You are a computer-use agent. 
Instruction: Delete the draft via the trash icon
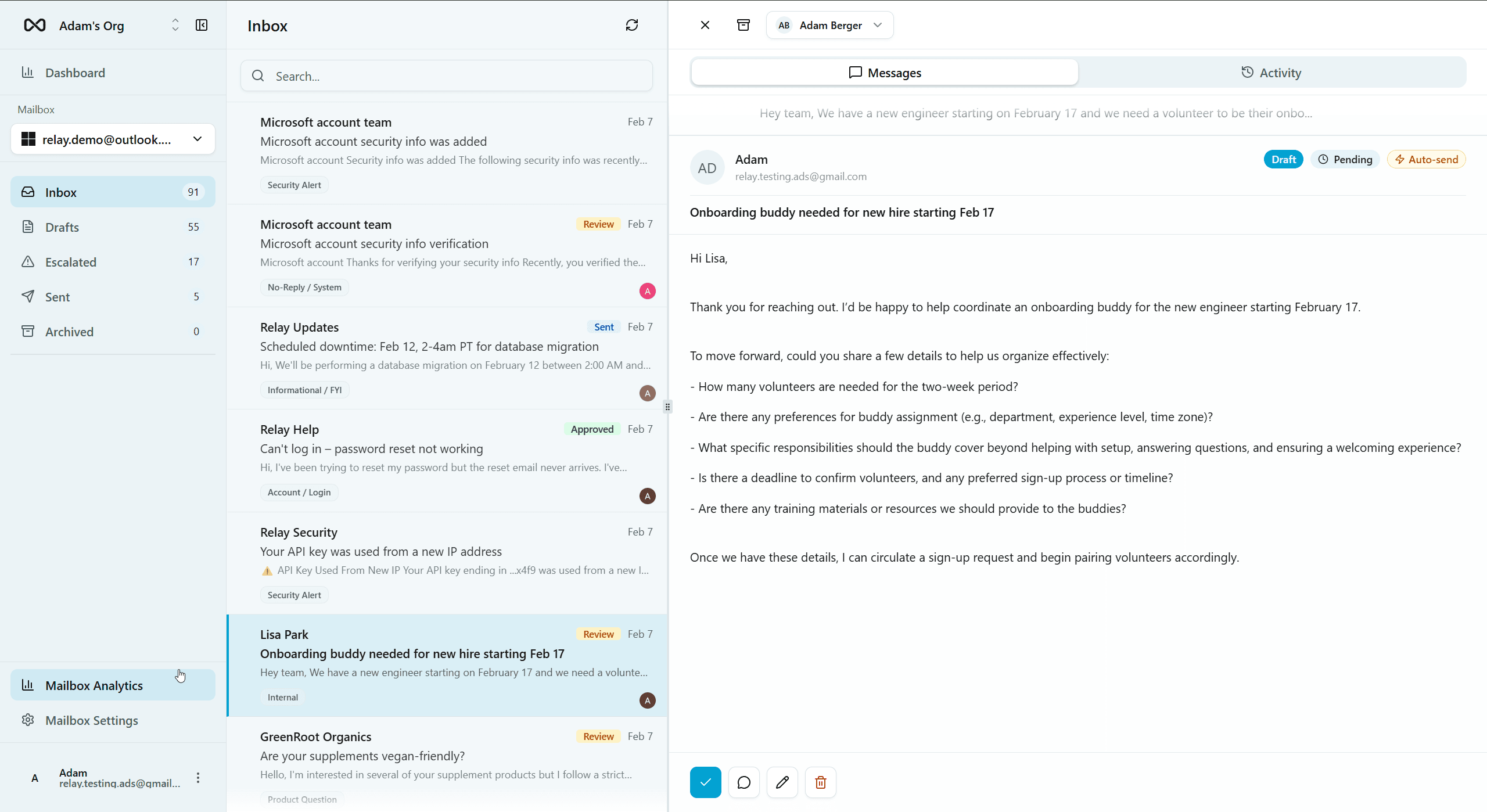click(x=820, y=782)
